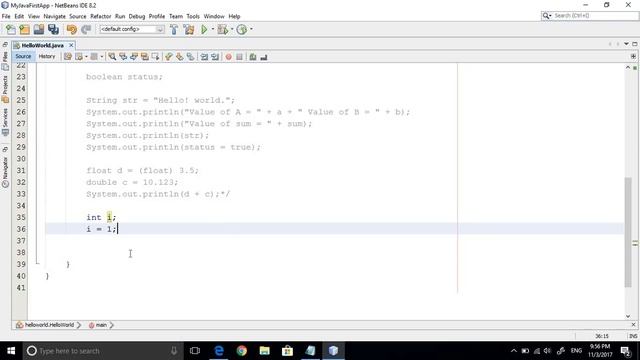Open the Tools menu

tap(193, 16)
